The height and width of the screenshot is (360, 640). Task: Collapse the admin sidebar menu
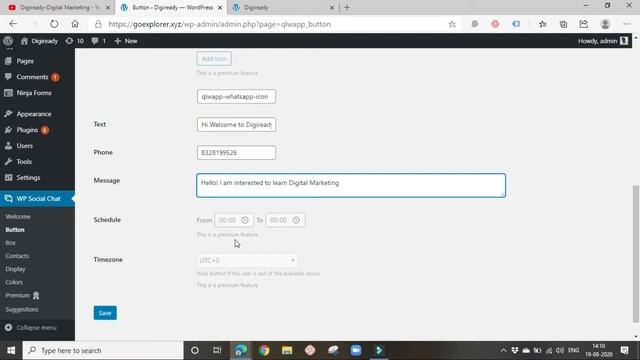(x=31, y=327)
